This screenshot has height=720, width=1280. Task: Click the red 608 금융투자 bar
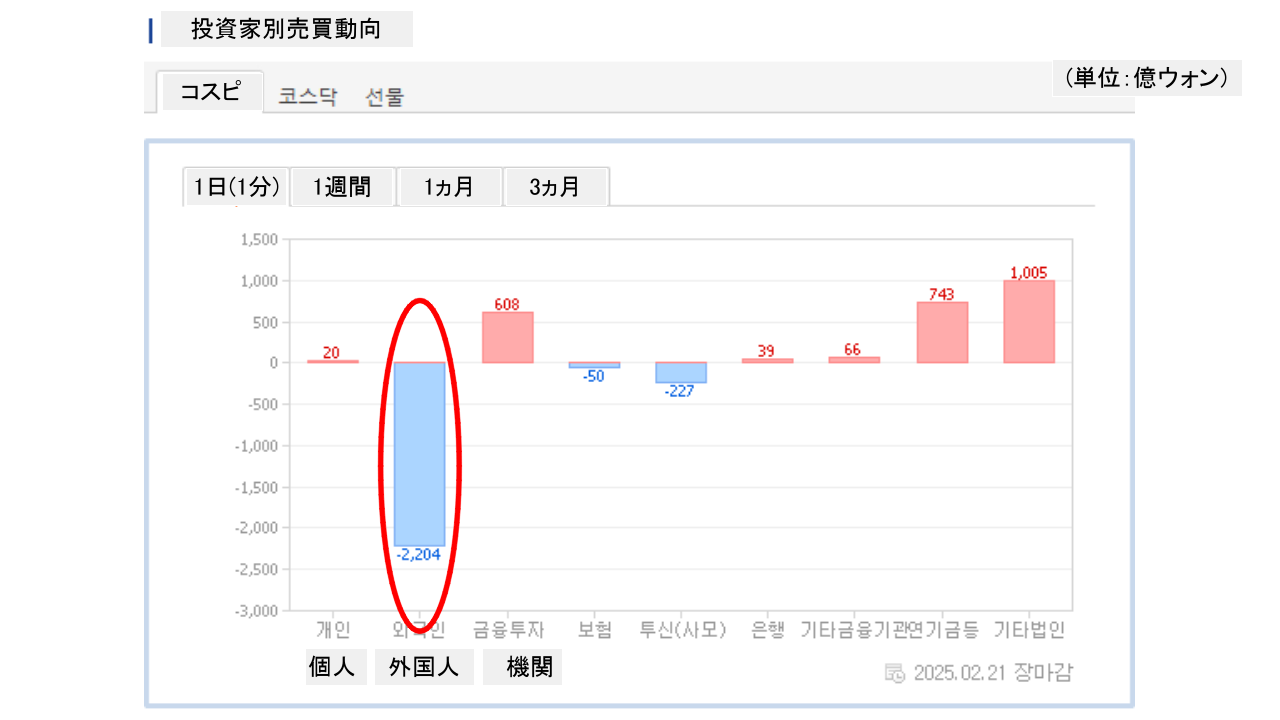pyautogui.click(x=507, y=337)
